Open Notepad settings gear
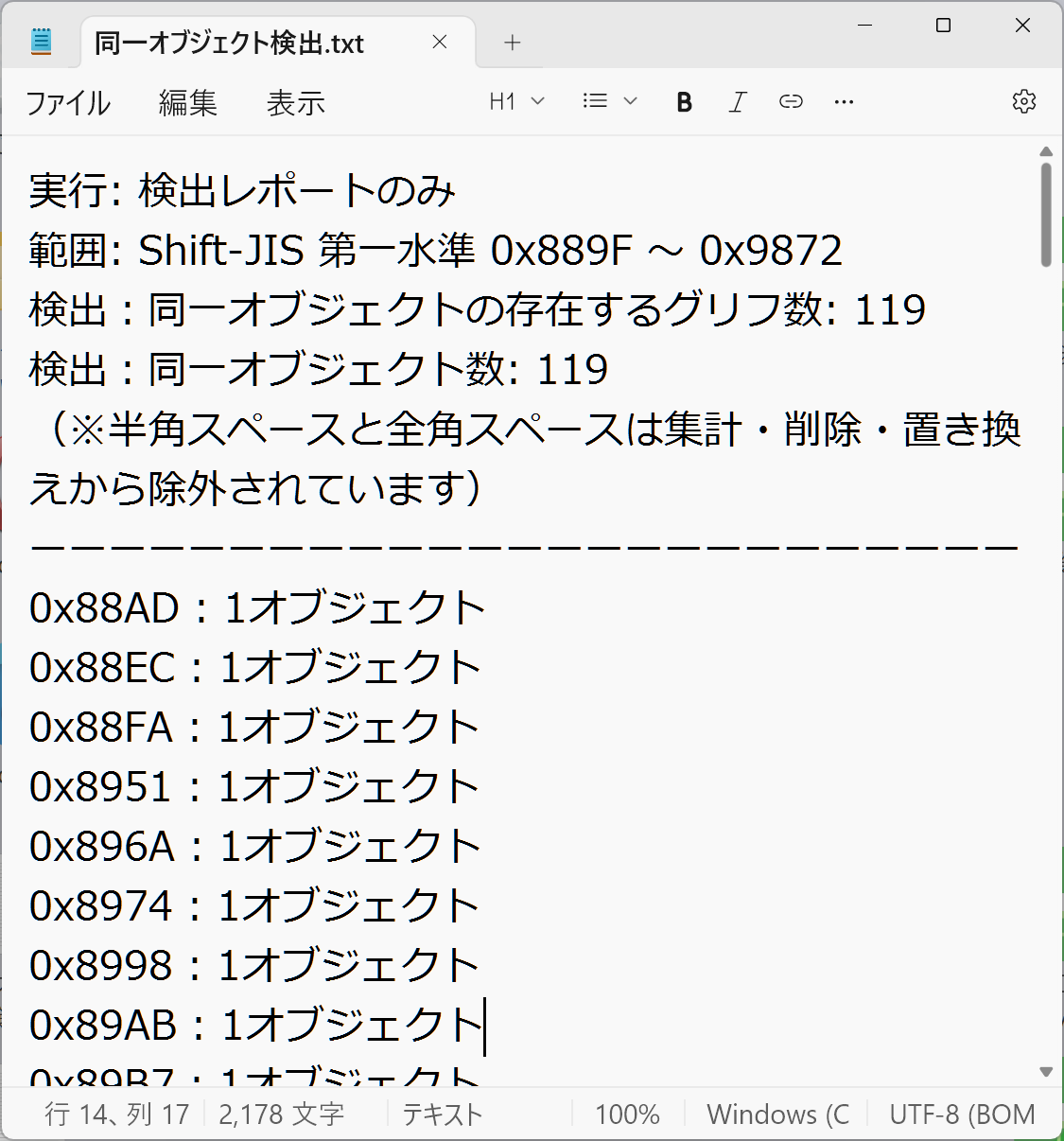Image resolution: width=1064 pixels, height=1141 pixels. click(x=1023, y=102)
